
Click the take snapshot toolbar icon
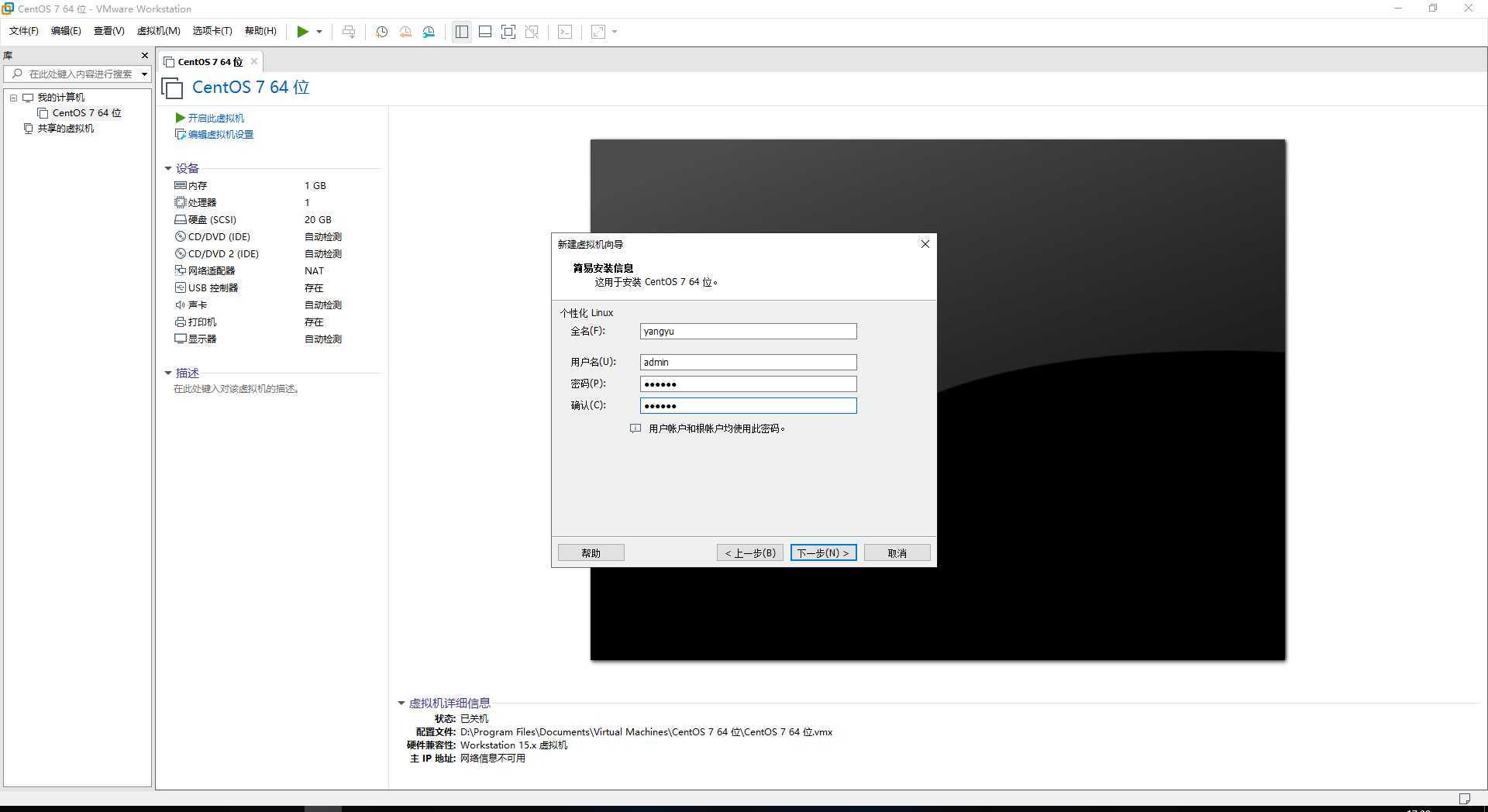tap(381, 32)
